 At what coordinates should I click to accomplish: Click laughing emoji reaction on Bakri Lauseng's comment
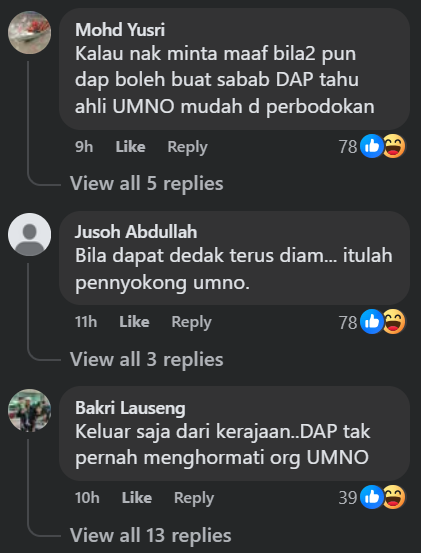(x=394, y=497)
